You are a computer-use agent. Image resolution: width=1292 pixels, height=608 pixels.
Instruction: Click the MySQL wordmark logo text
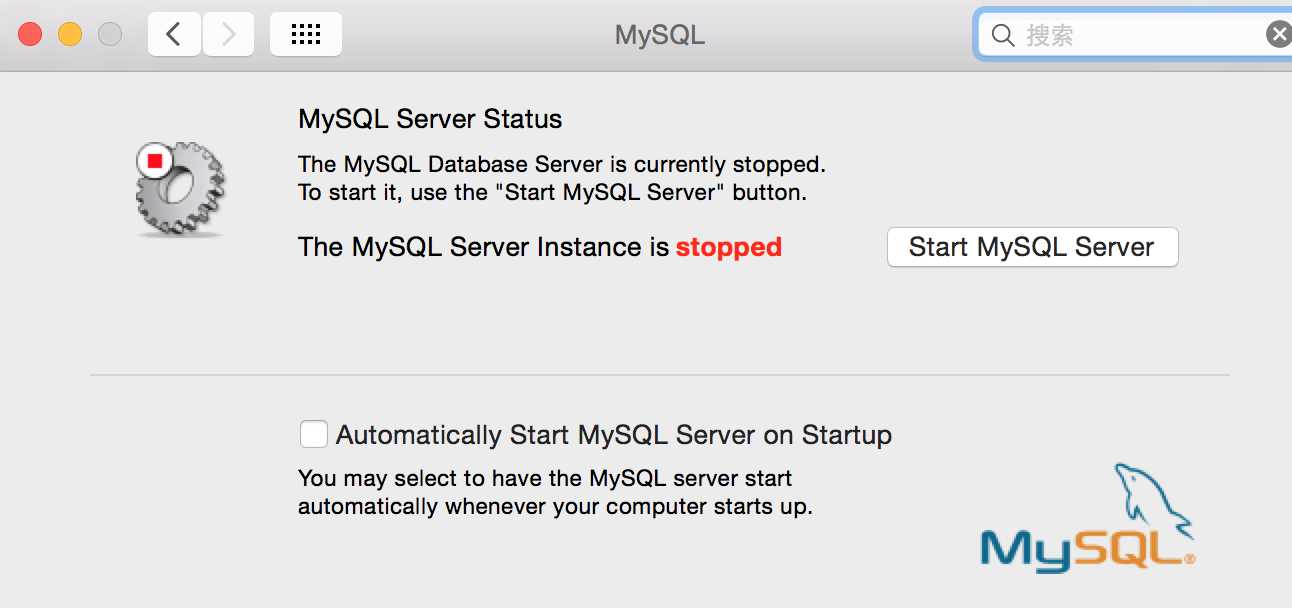click(x=1087, y=549)
